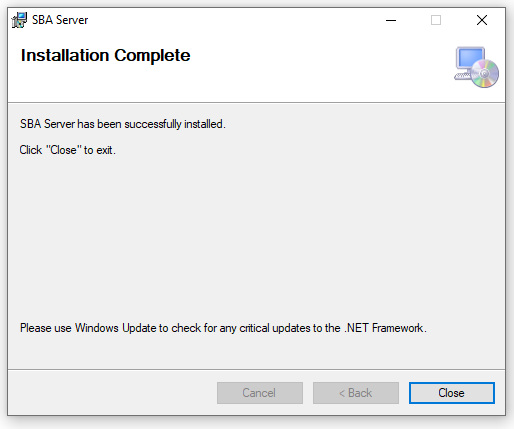Click the disabled Cancel button
This screenshot has height=429, width=514.
[260, 393]
